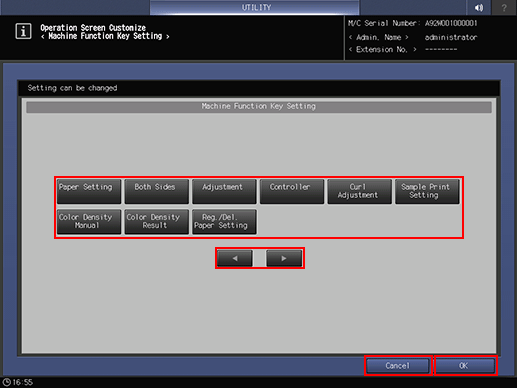Click the information icon beside Operation Screen Customize

coord(23,31)
